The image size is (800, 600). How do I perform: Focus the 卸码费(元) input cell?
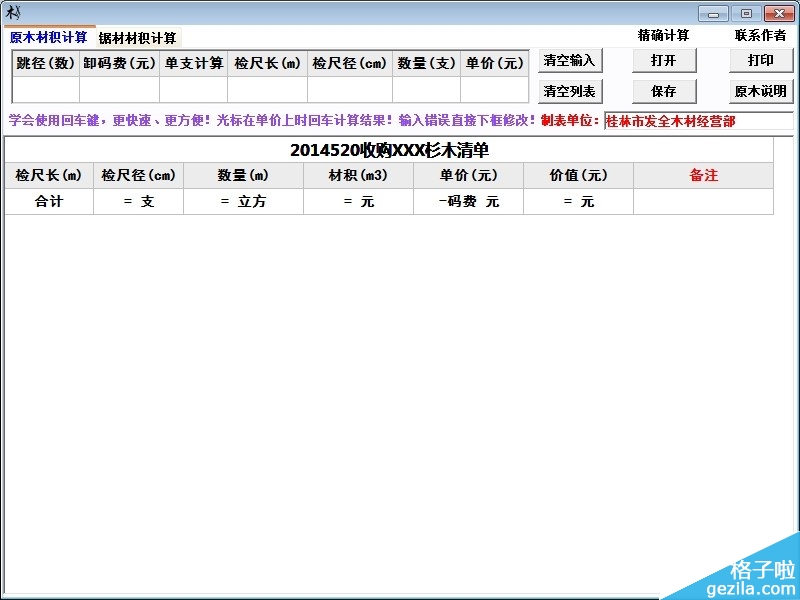tap(119, 89)
